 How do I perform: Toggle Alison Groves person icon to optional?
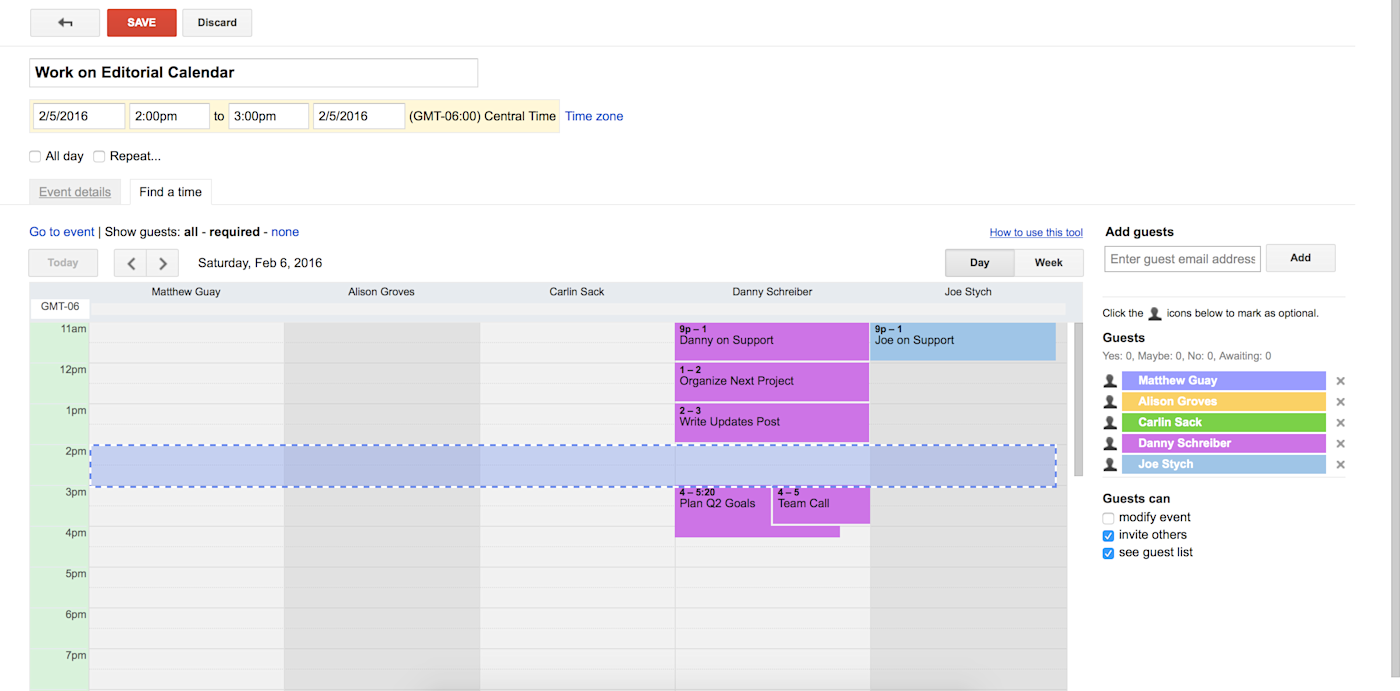point(1110,402)
